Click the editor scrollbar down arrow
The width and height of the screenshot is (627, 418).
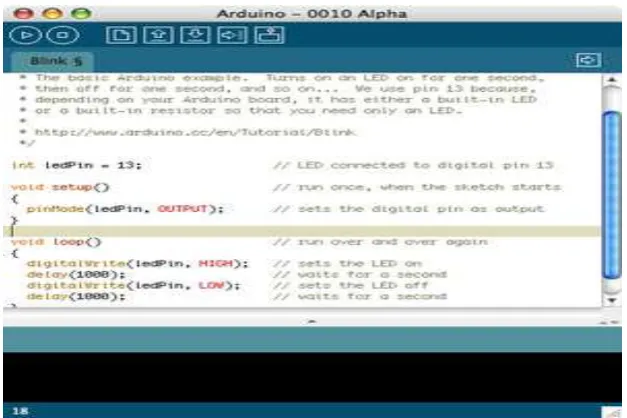611,300
